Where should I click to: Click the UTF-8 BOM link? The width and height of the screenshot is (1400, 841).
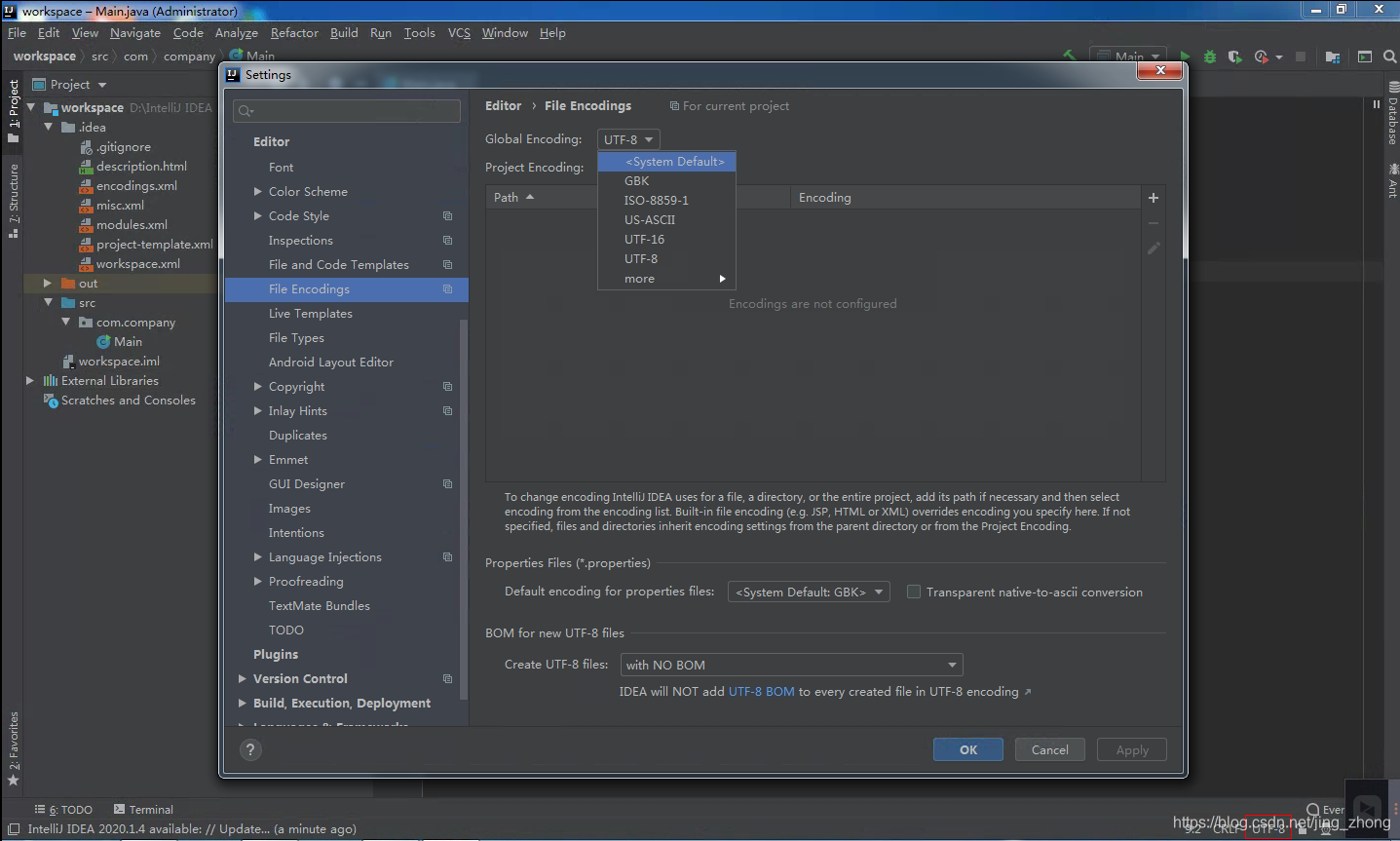(x=762, y=692)
